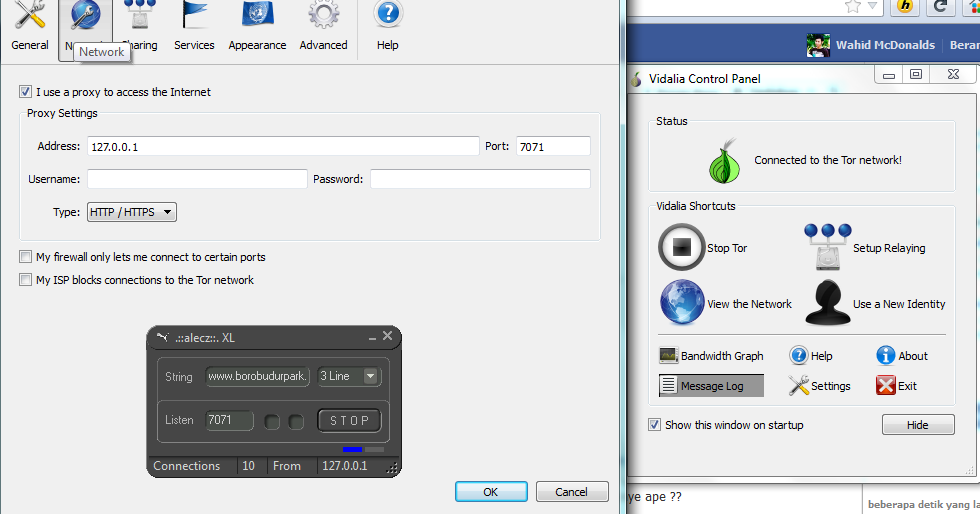The image size is (980, 514).
Task: Maximize the Vidalia Control Panel window
Action: click(916, 74)
